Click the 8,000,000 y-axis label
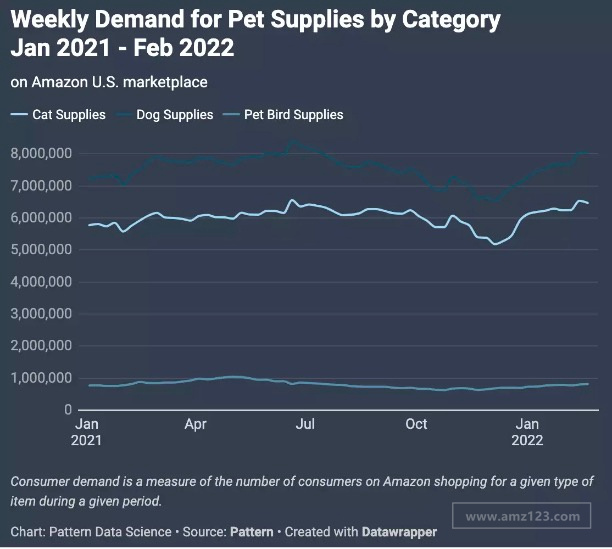Viewport: 612px width, 549px height. tap(42, 154)
